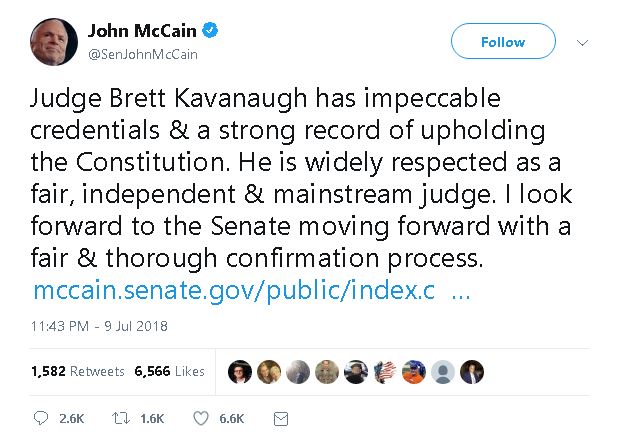Open the tweet options chevron dropdown
Viewport: 625px width, 441px height.
585,42
